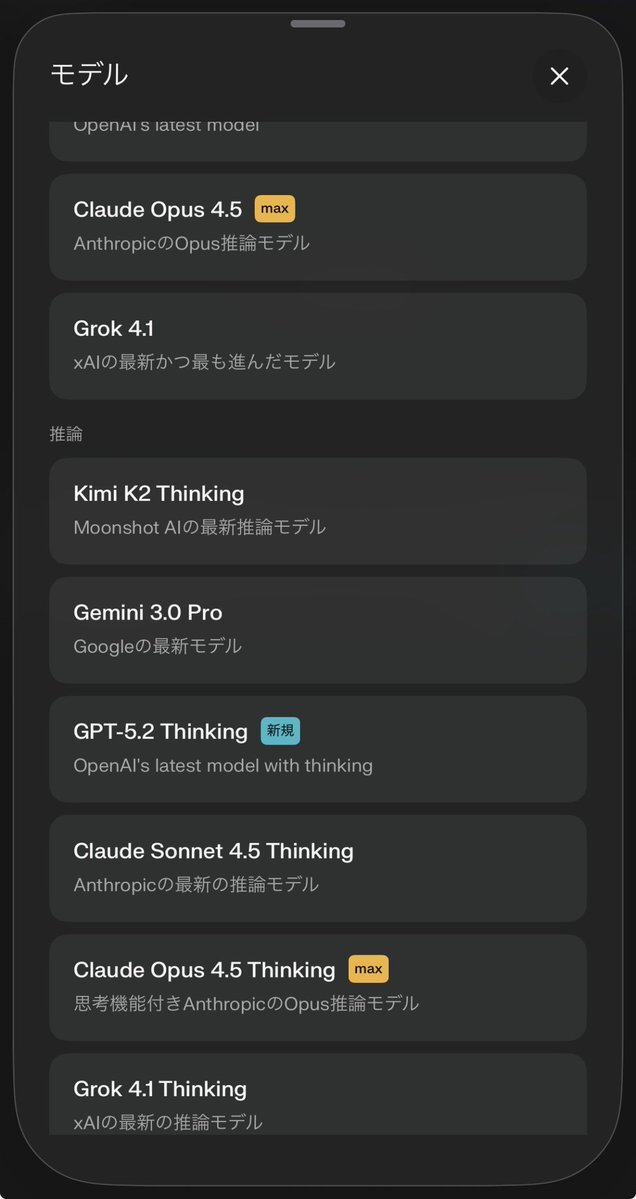Click the drag handle atop the sheet

[318, 23]
